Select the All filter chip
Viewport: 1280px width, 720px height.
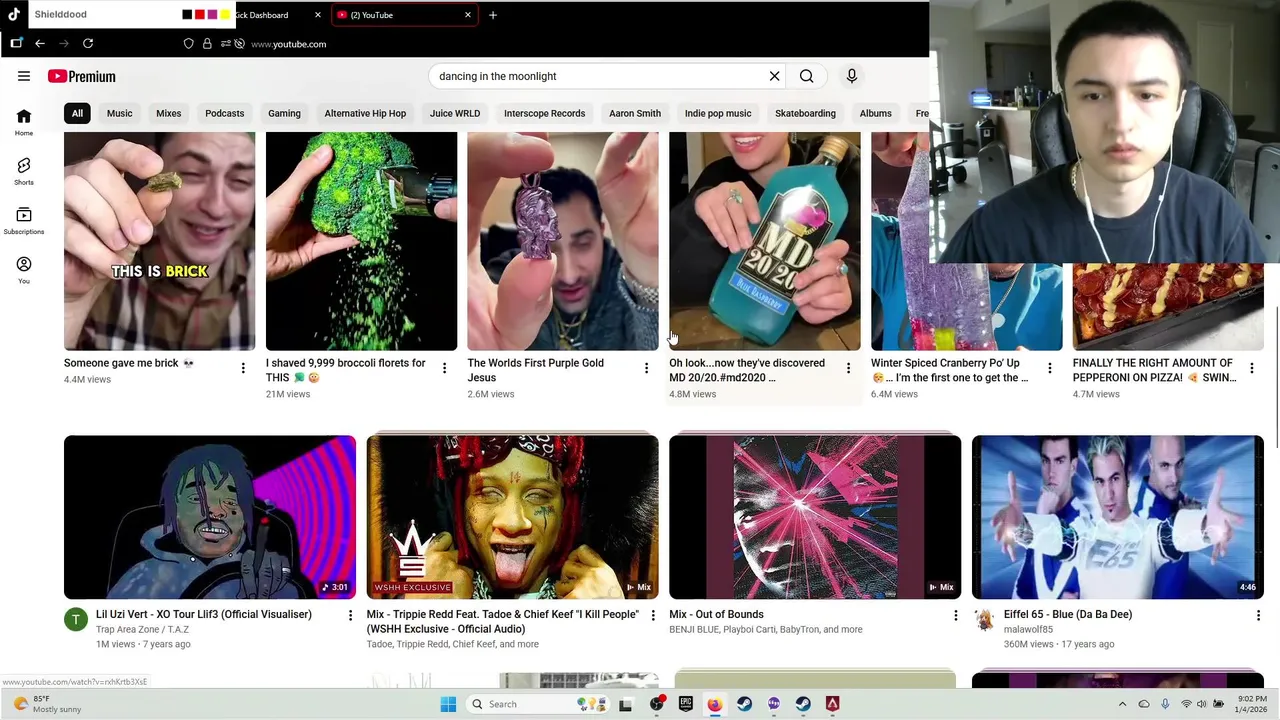click(x=77, y=113)
